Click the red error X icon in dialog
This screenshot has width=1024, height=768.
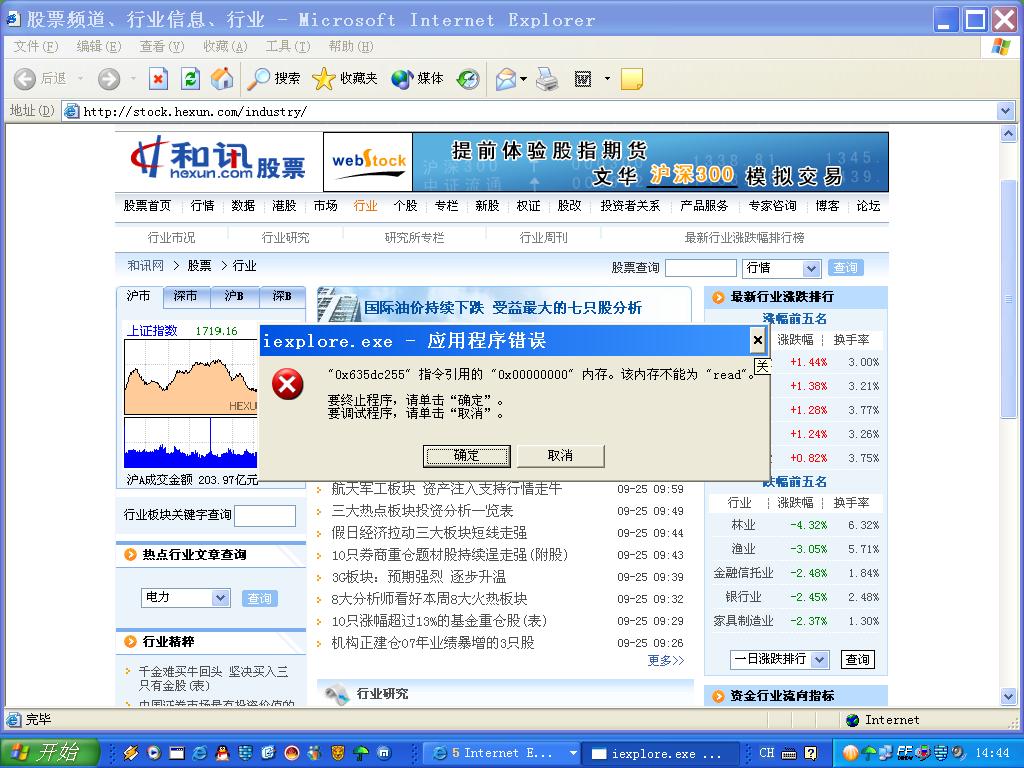(288, 384)
